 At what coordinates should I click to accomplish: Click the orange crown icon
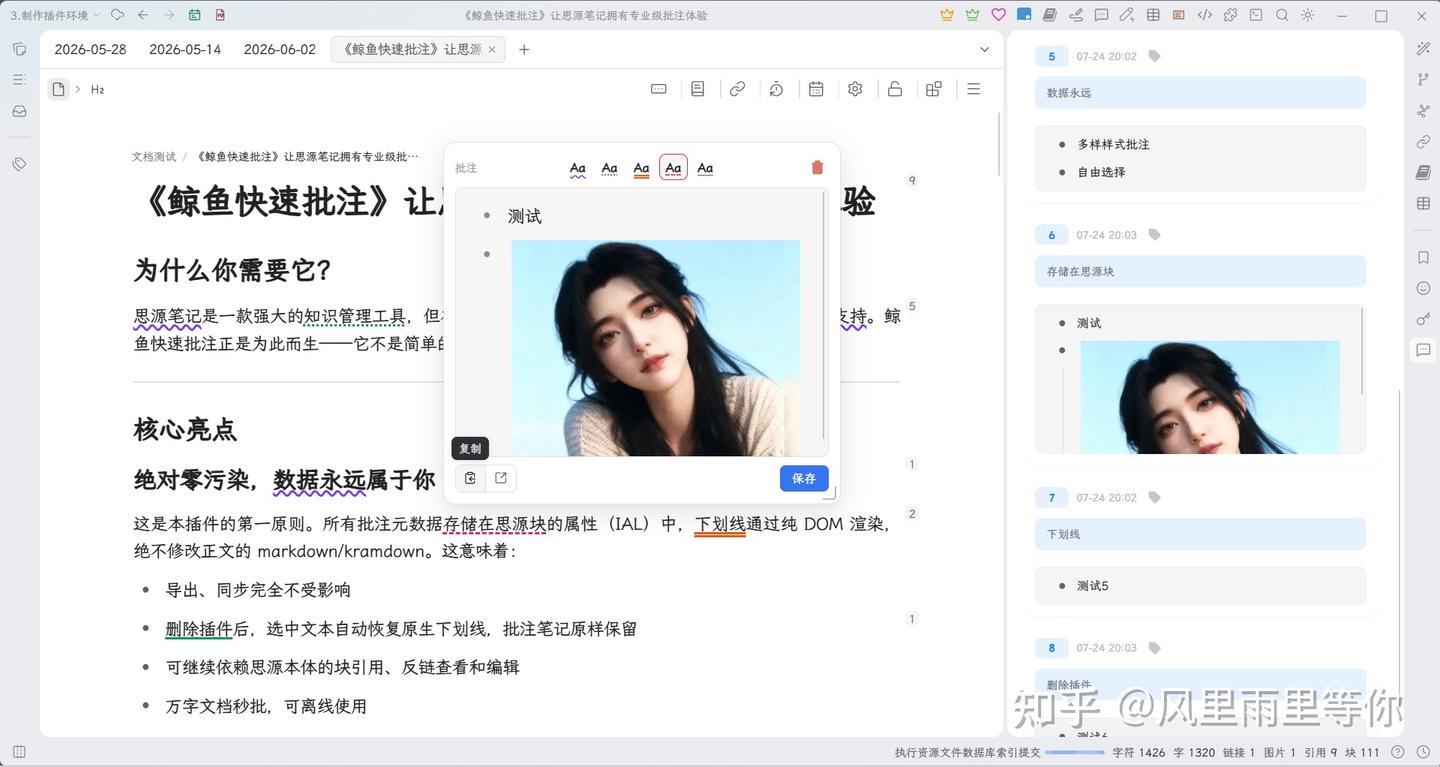coord(947,15)
